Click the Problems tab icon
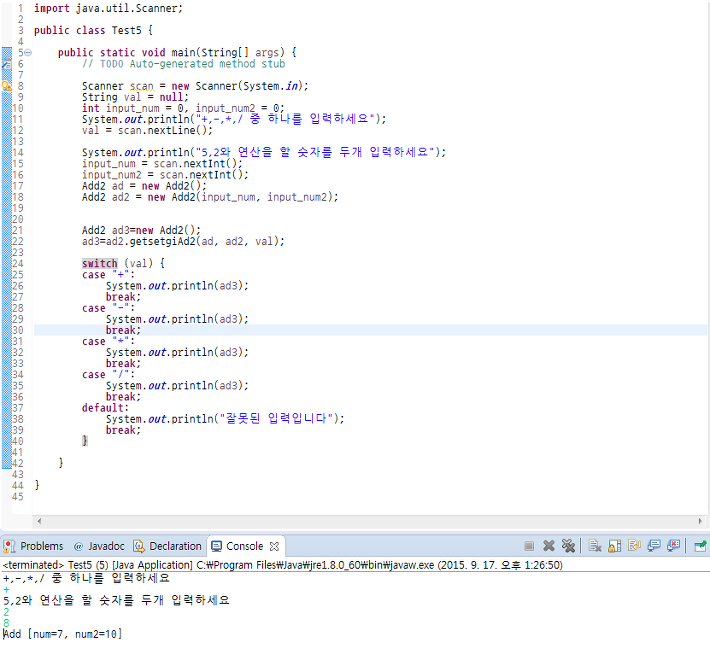 [x=9, y=546]
